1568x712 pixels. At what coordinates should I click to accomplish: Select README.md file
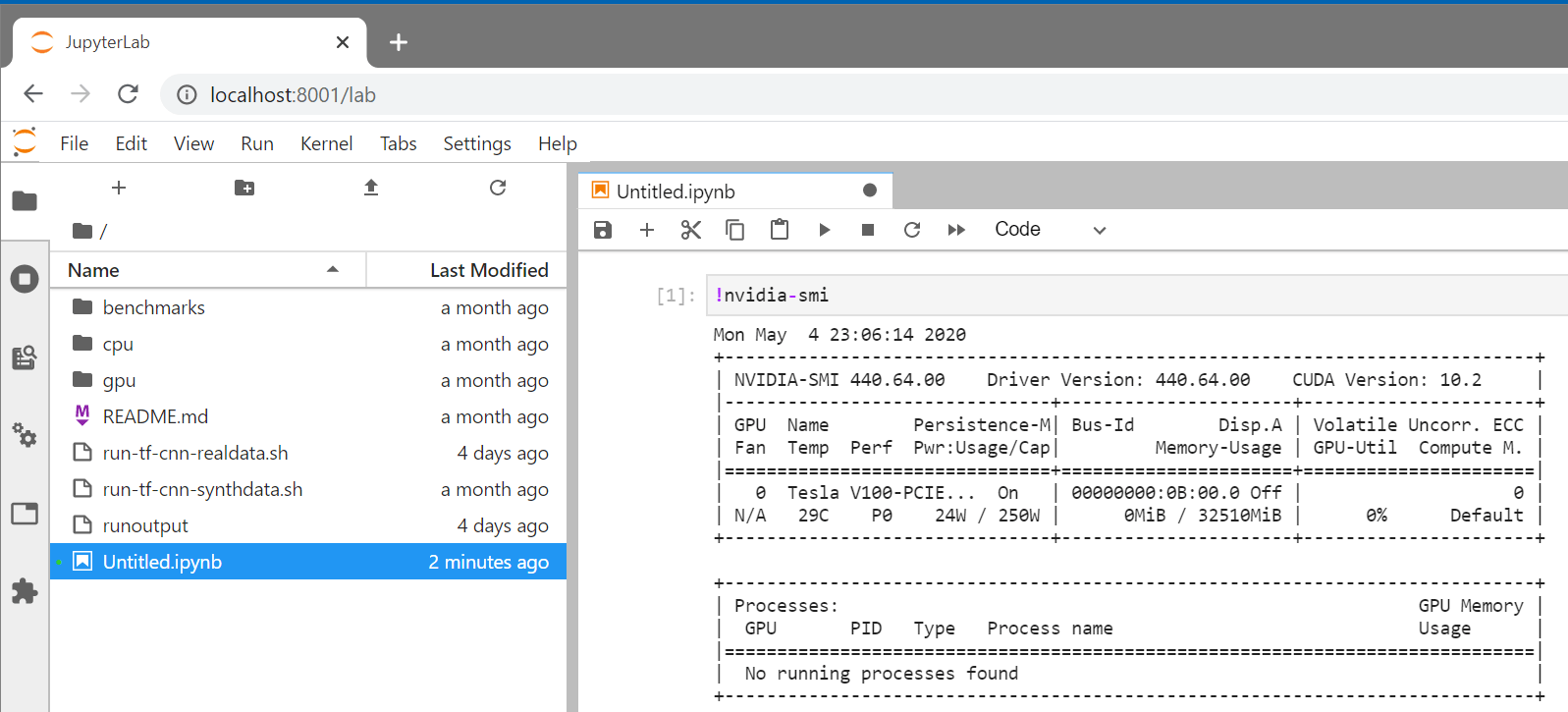click(308, 416)
